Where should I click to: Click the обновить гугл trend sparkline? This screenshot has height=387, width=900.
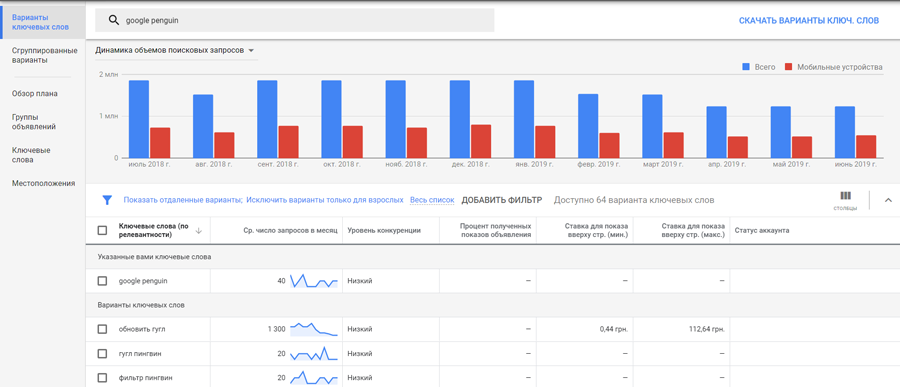[314, 329]
